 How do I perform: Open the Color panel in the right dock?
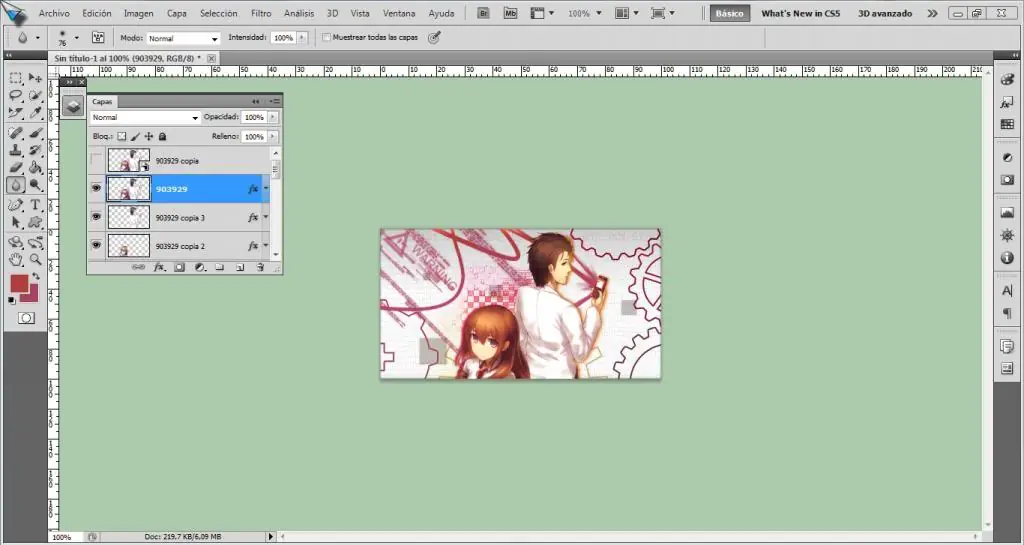coord(1007,80)
